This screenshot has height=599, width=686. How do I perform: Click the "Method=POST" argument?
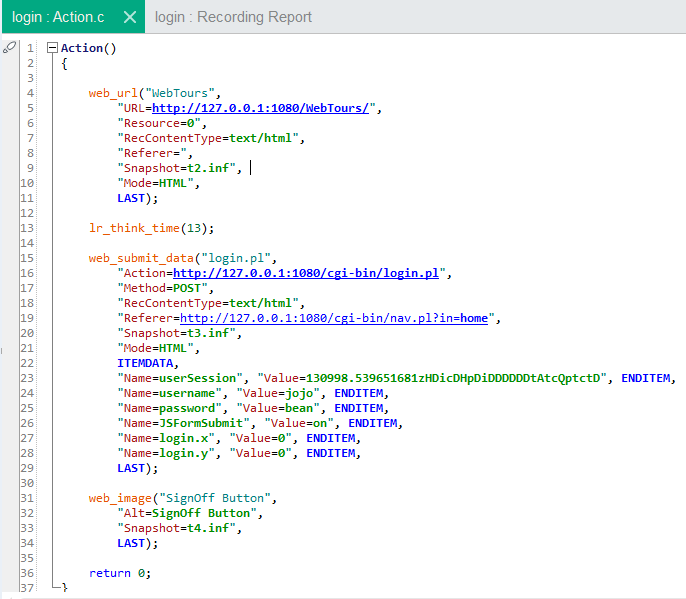click(162, 288)
